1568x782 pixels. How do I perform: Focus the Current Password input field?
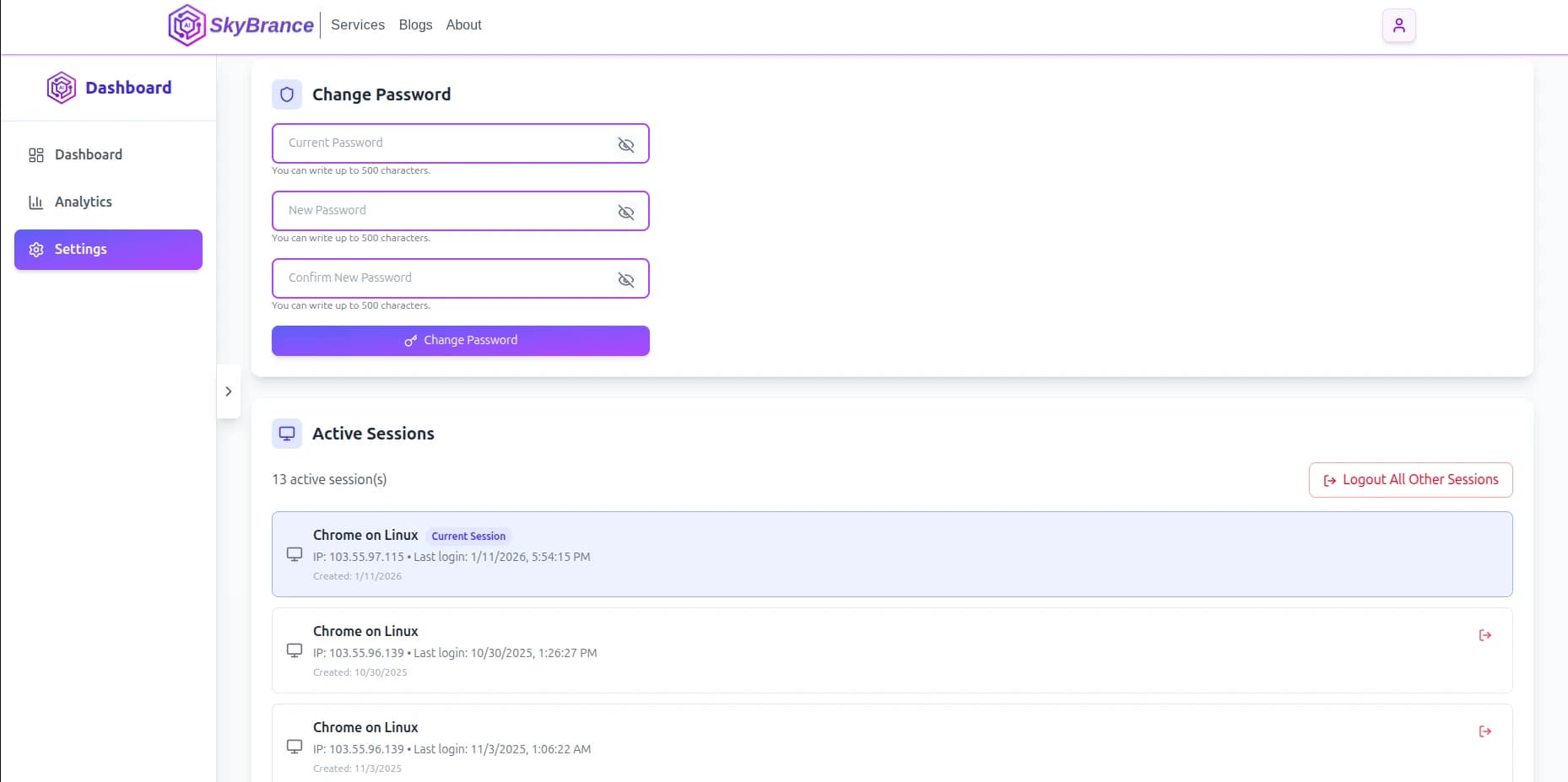[x=443, y=143]
